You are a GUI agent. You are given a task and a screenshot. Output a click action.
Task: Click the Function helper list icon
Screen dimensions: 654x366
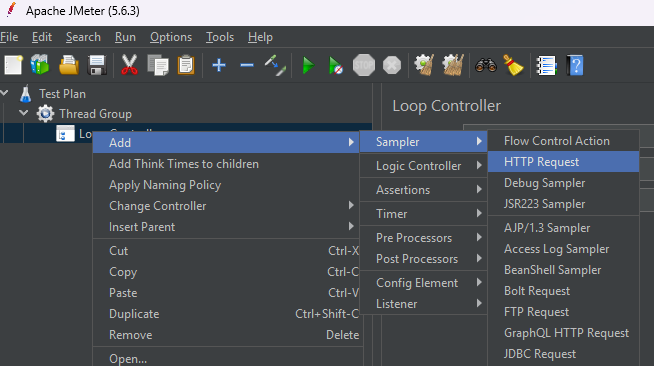pos(546,65)
